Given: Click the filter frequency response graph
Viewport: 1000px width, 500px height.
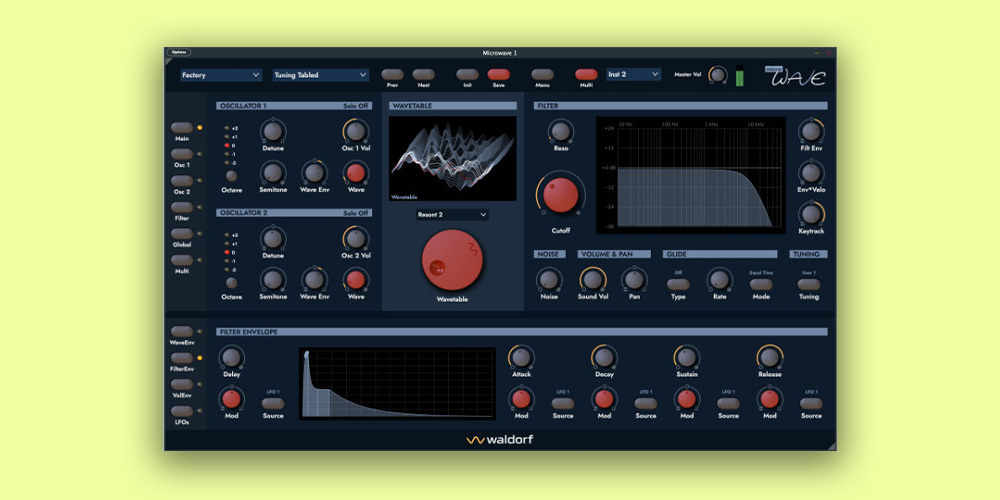Looking at the screenshot, I should click(691, 175).
